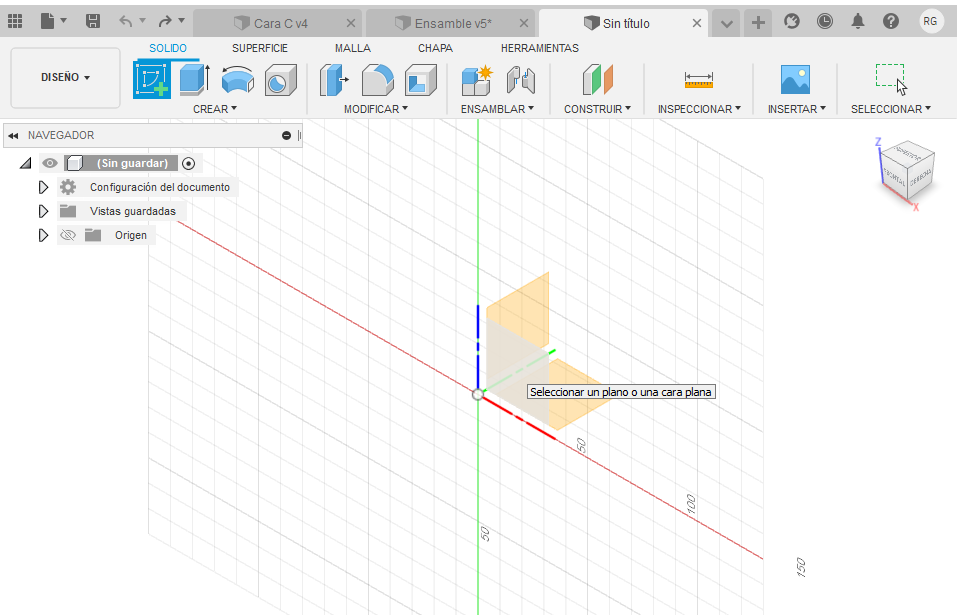Select the Shell tool
The height and width of the screenshot is (615, 957).
tap(421, 80)
